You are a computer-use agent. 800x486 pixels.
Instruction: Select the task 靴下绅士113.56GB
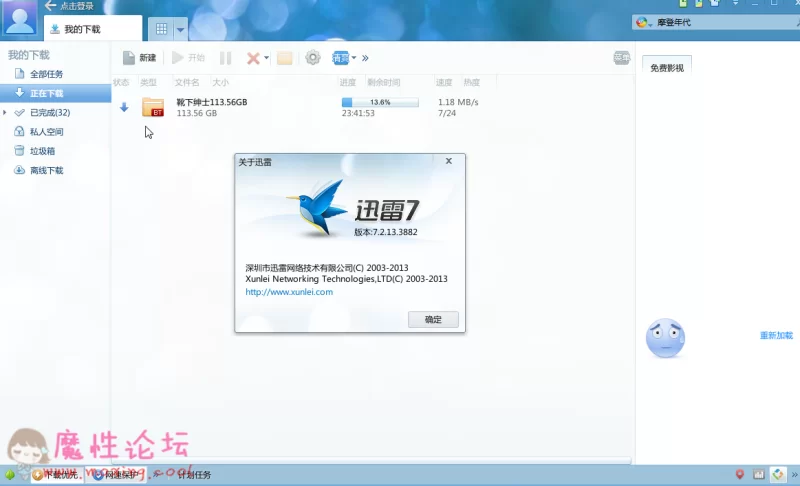tap(212, 102)
